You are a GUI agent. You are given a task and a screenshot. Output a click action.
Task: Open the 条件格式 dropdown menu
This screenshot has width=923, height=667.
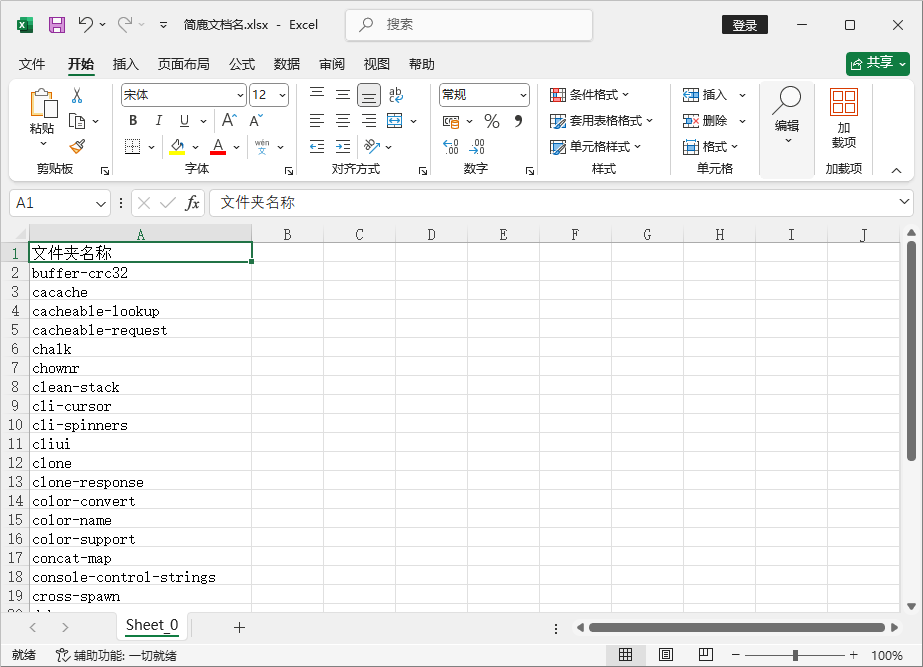(590, 95)
